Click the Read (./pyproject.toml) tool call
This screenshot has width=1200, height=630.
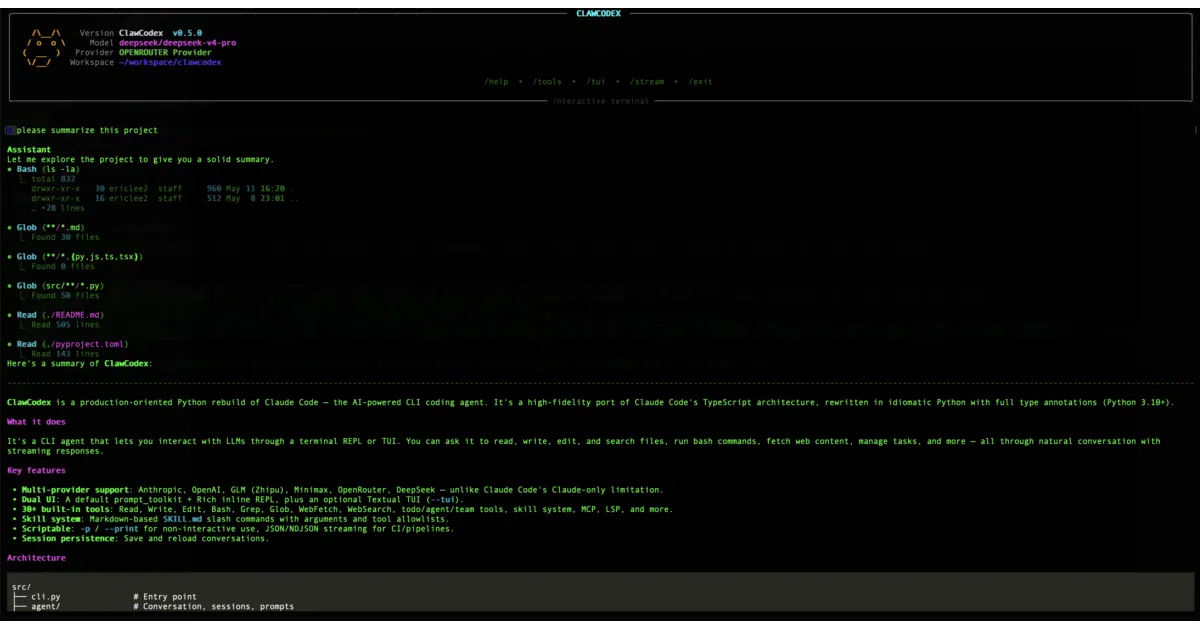click(67, 344)
